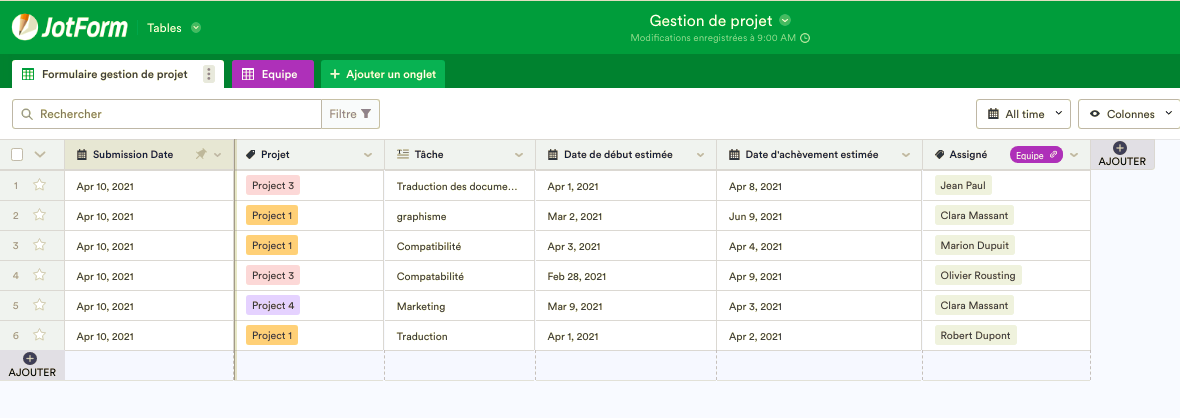Open the Filtre filter button
The width and height of the screenshot is (1180, 418).
pos(351,114)
